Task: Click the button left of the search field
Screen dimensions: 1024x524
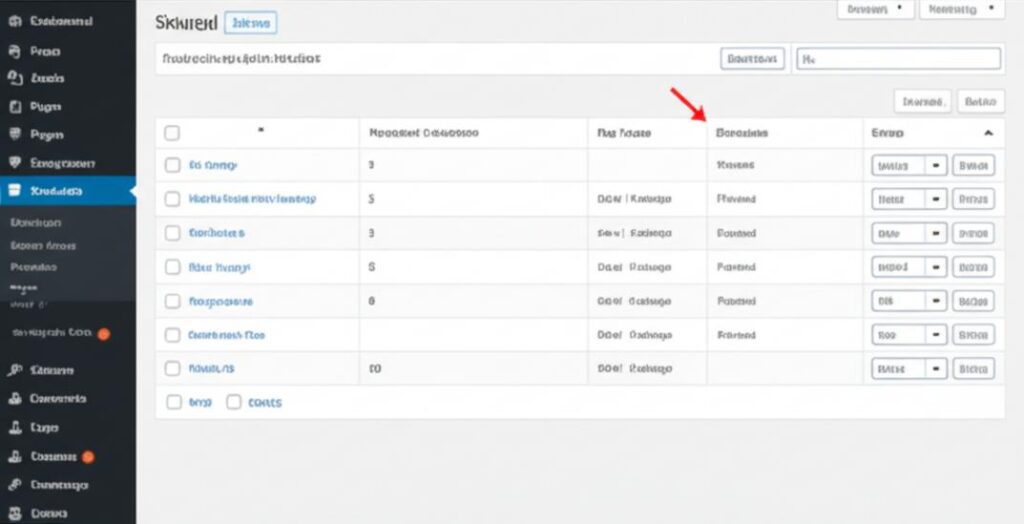Action: point(752,59)
